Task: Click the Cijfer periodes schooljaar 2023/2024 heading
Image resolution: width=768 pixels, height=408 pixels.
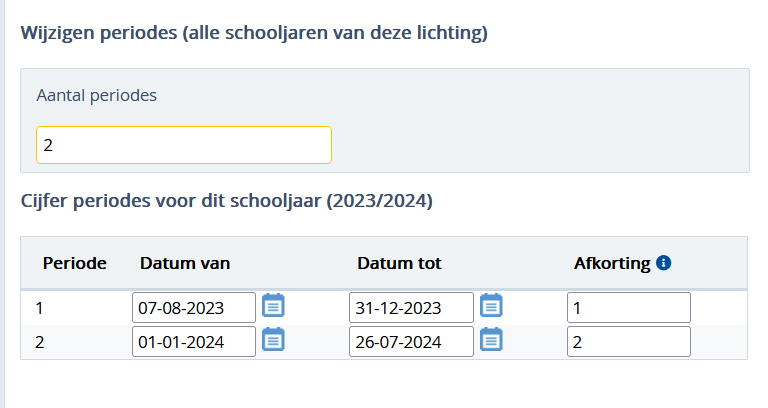Action: click(x=227, y=201)
